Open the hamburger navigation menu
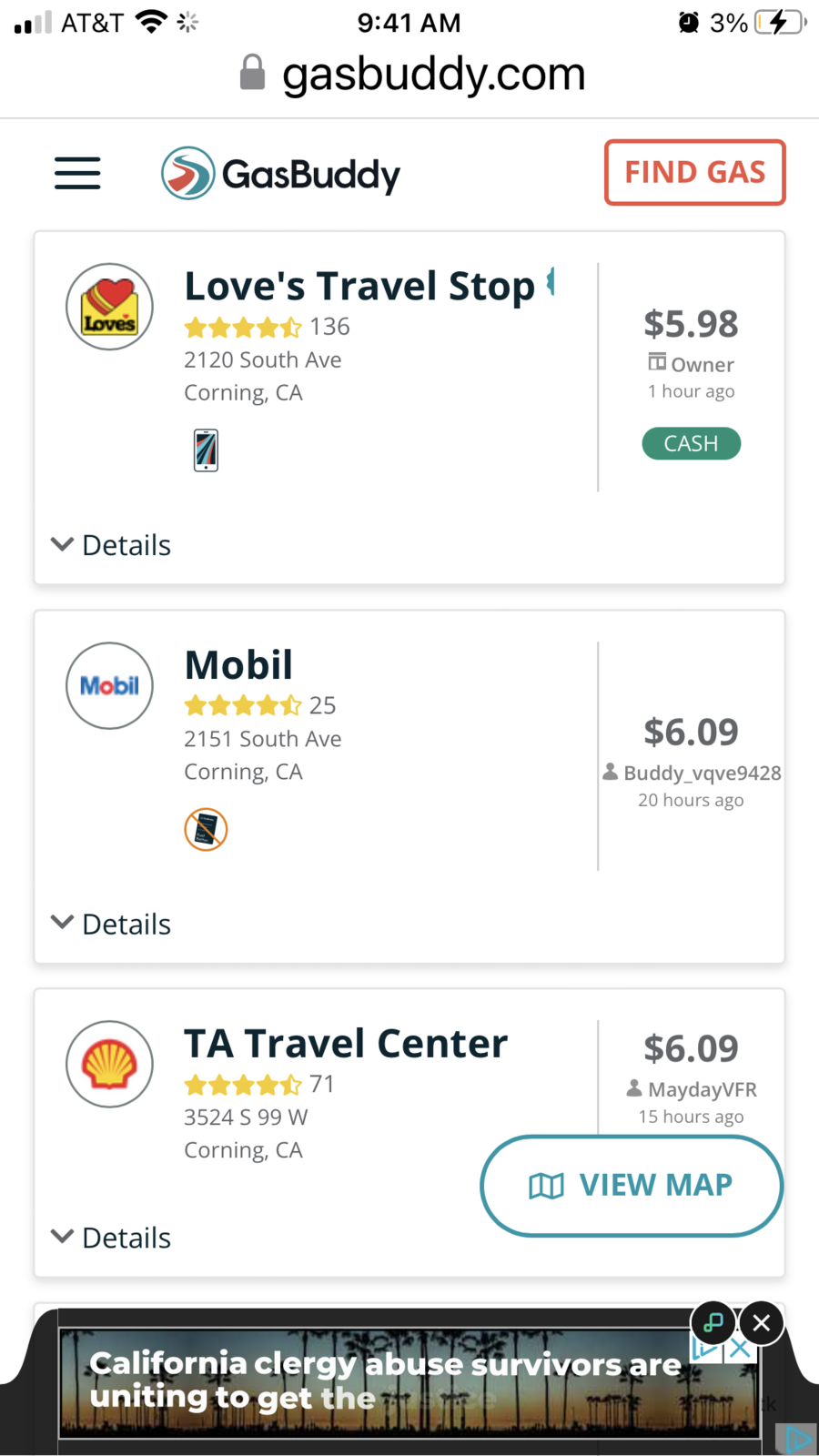 pos(77,173)
